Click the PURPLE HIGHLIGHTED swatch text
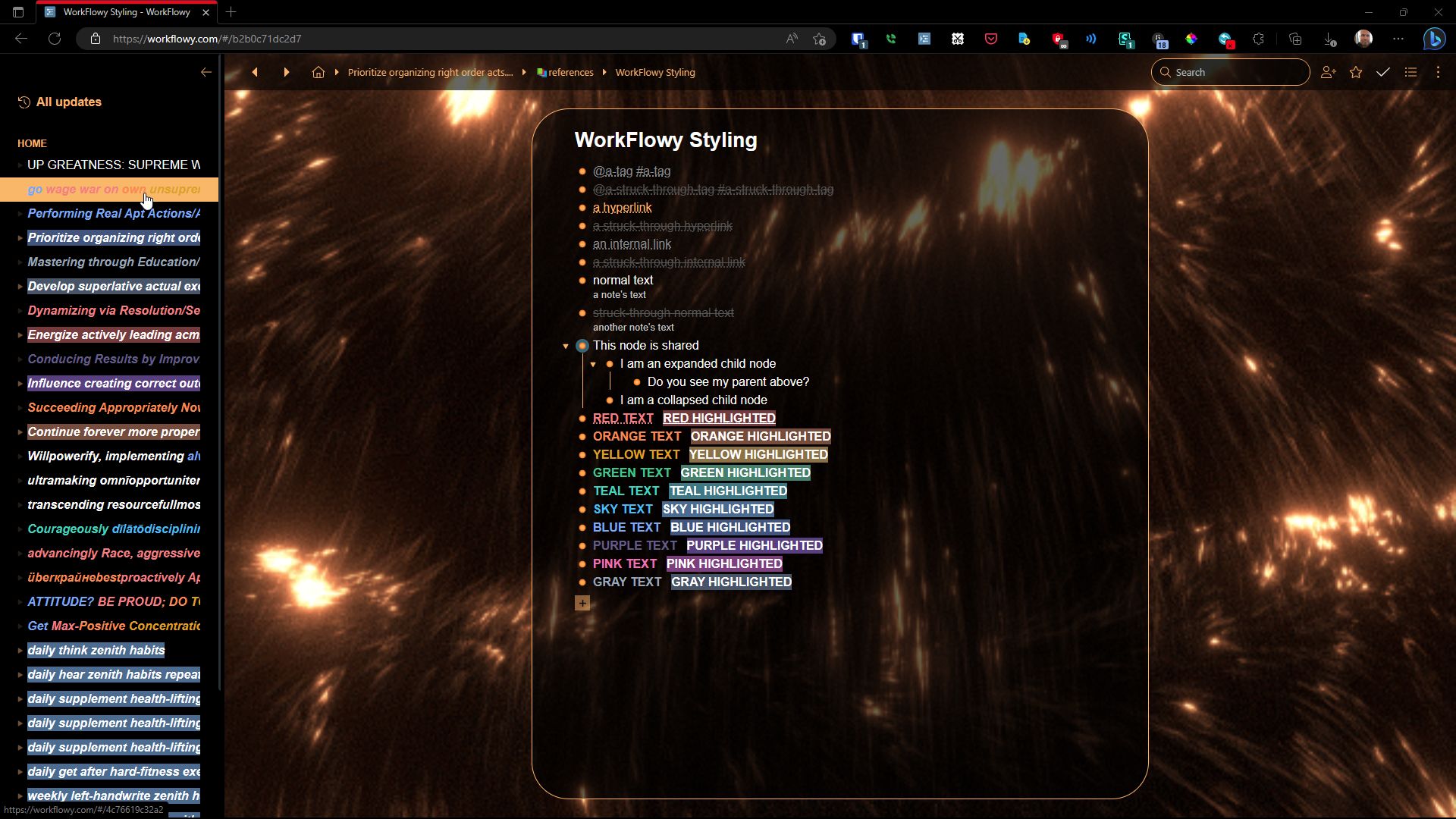 [755, 545]
